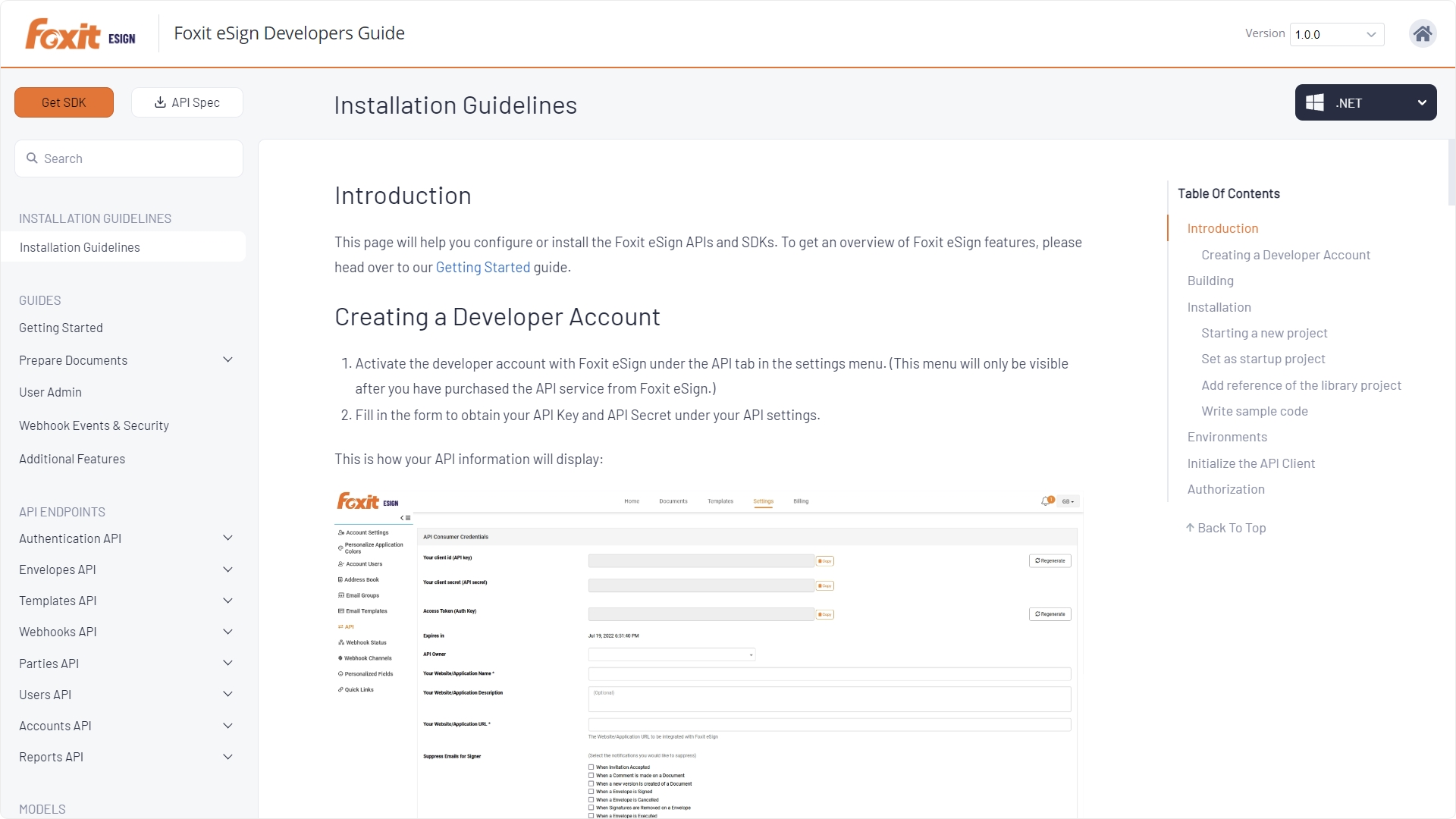This screenshot has width=1456, height=819.
Task: Click the API Spec button
Action: click(187, 102)
